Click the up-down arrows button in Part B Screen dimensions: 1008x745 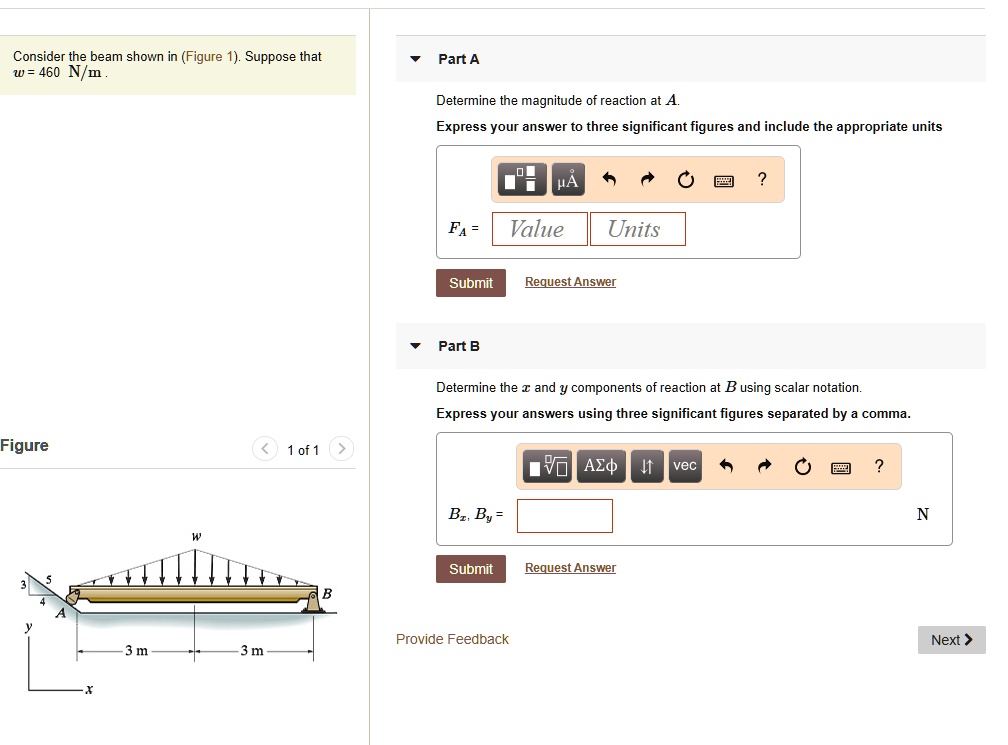[647, 466]
